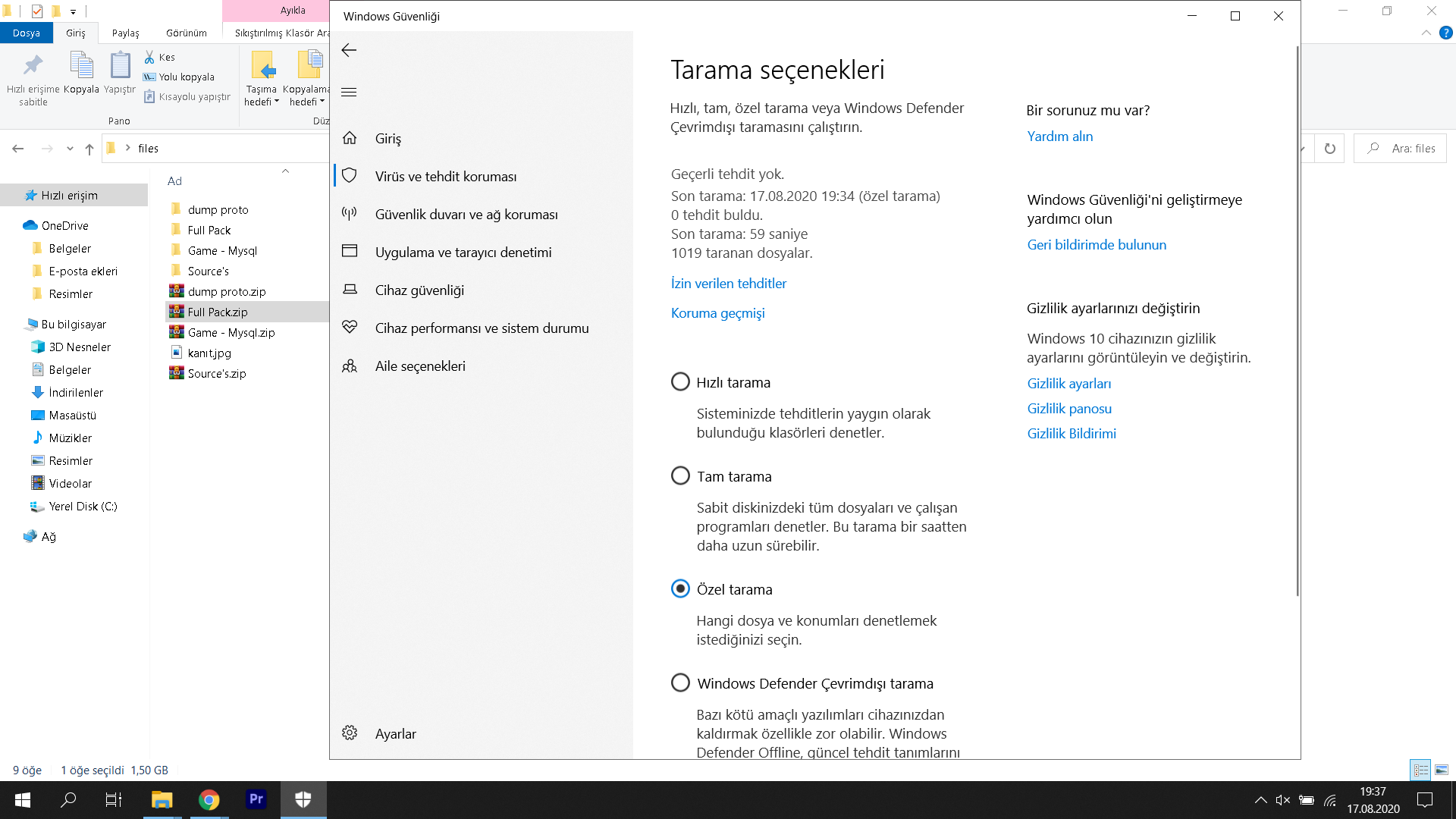Open Windows Start menu
Screen dimensions: 1456x819
23,800
